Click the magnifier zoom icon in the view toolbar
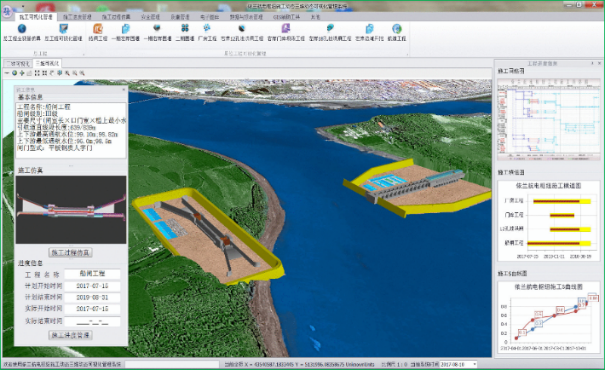605x370 pixels. 68,73
